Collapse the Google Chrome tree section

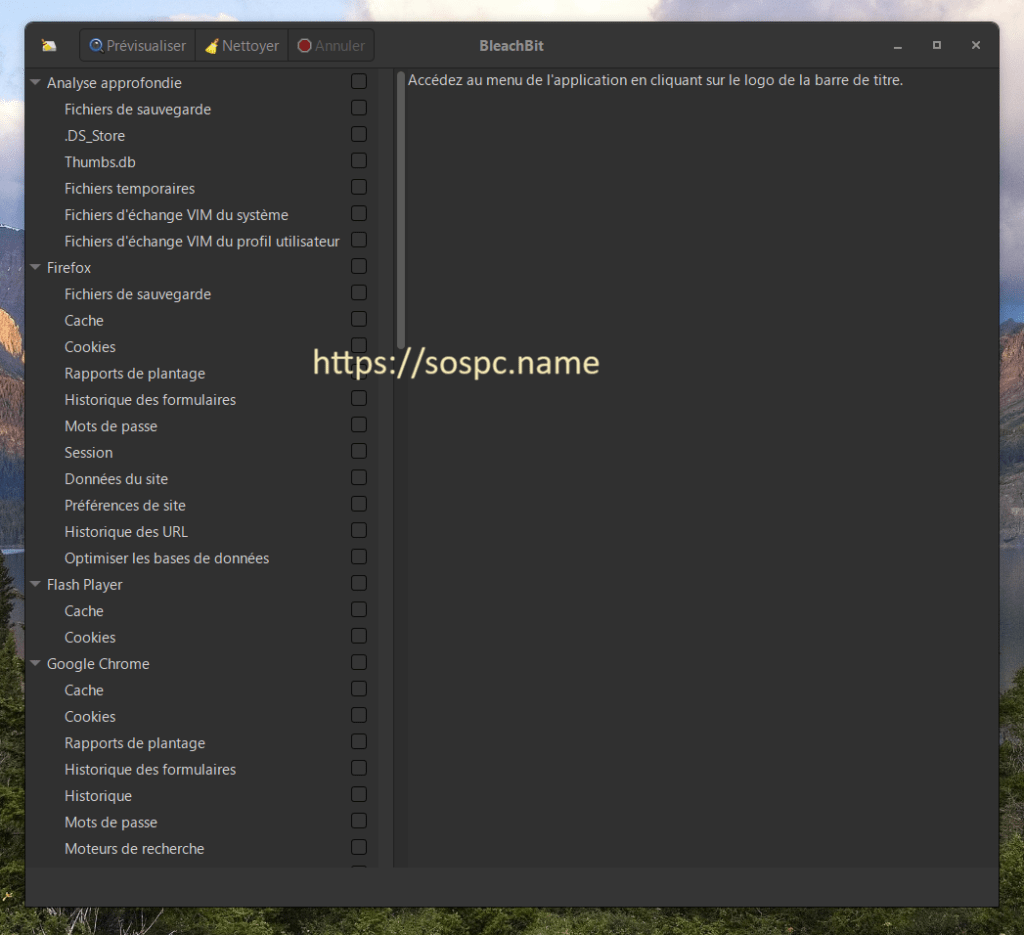[x=36, y=664]
